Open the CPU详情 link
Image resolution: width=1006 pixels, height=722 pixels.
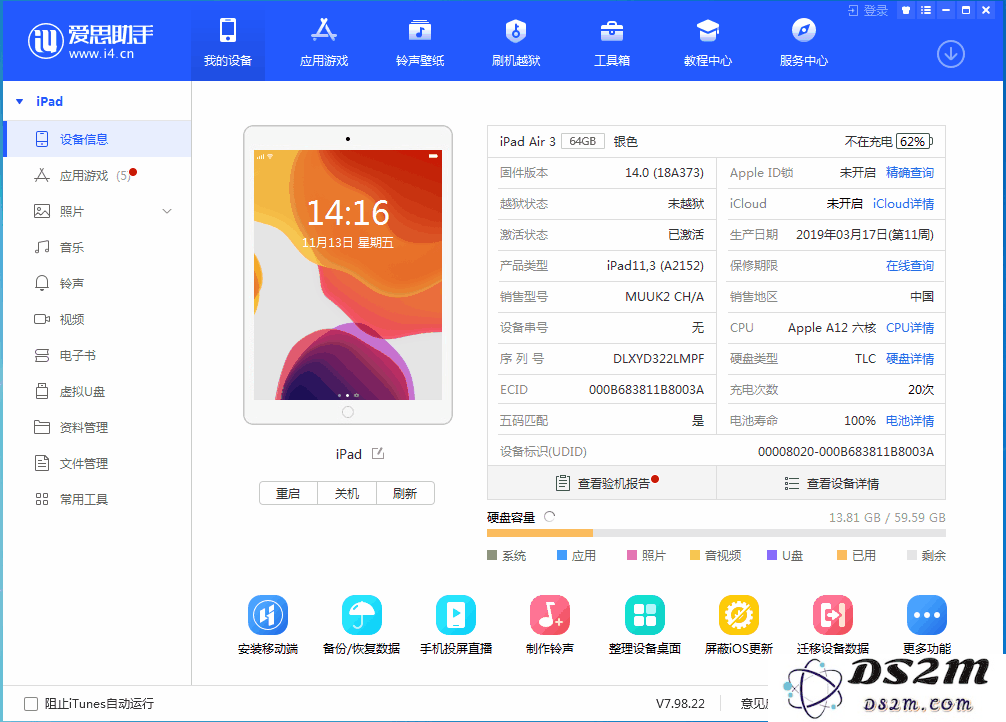910,327
